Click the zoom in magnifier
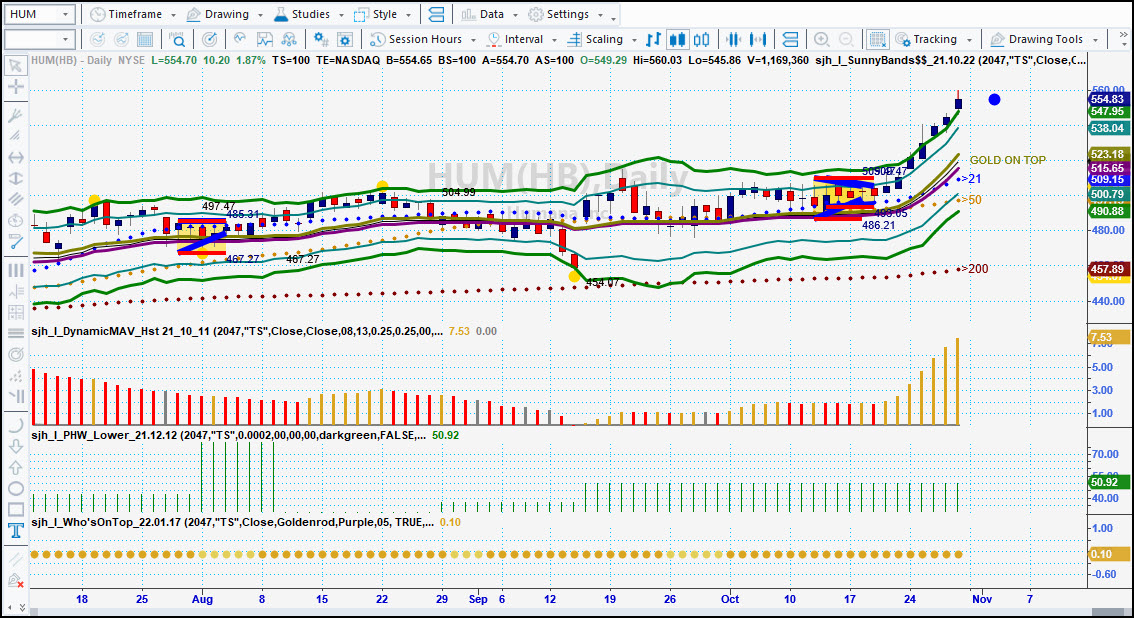1134x618 pixels. pos(822,39)
